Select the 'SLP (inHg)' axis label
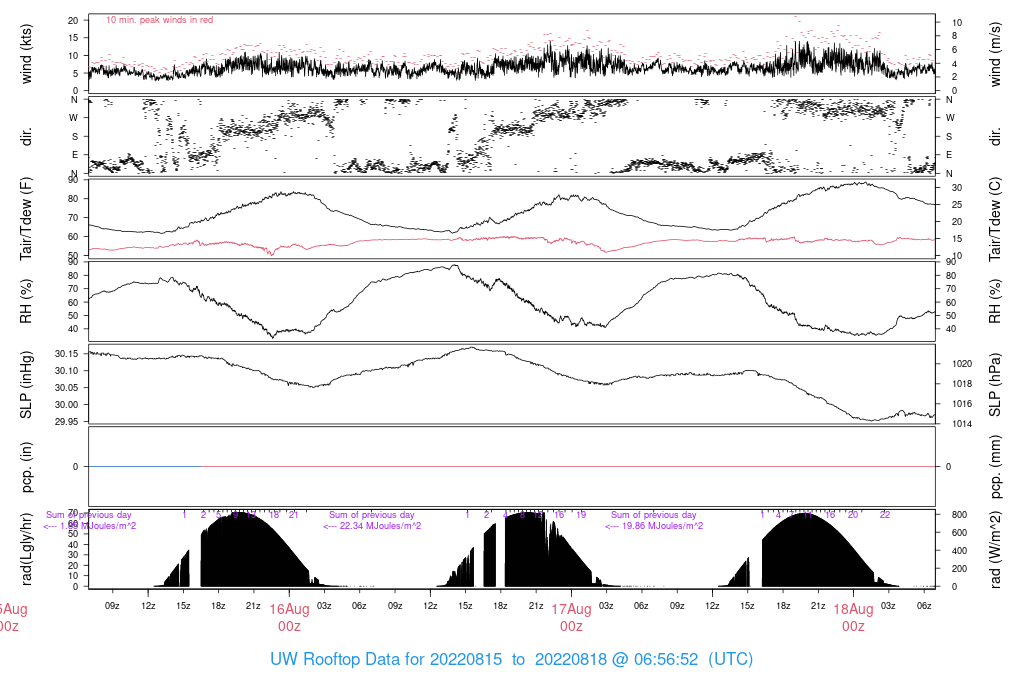Viewport: 1024px width, 700px height. [x=26, y=385]
